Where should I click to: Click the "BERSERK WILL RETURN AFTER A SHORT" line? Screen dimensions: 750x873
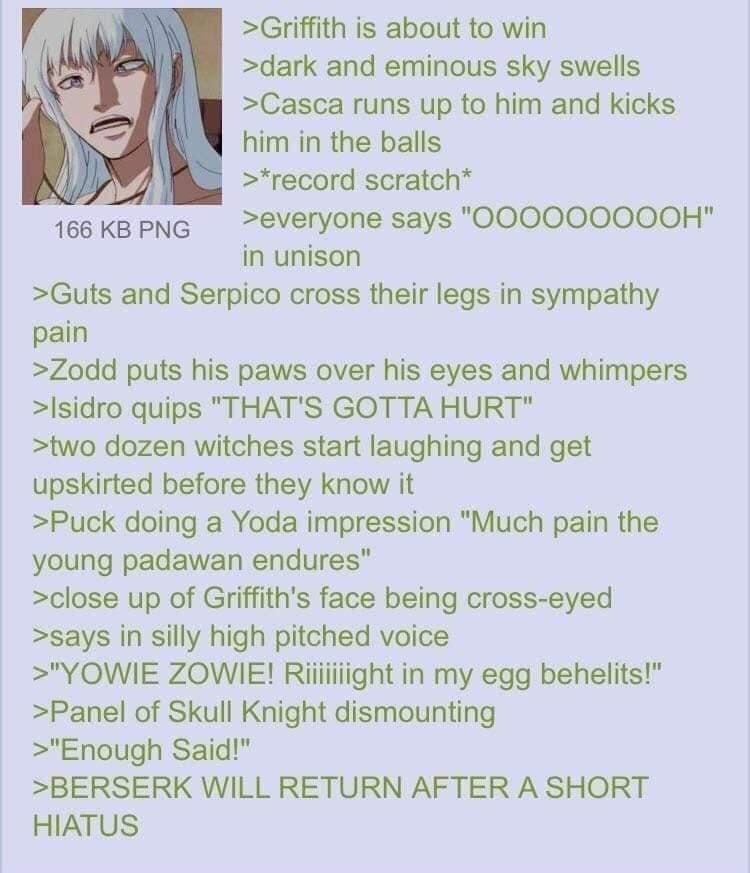coord(341,788)
